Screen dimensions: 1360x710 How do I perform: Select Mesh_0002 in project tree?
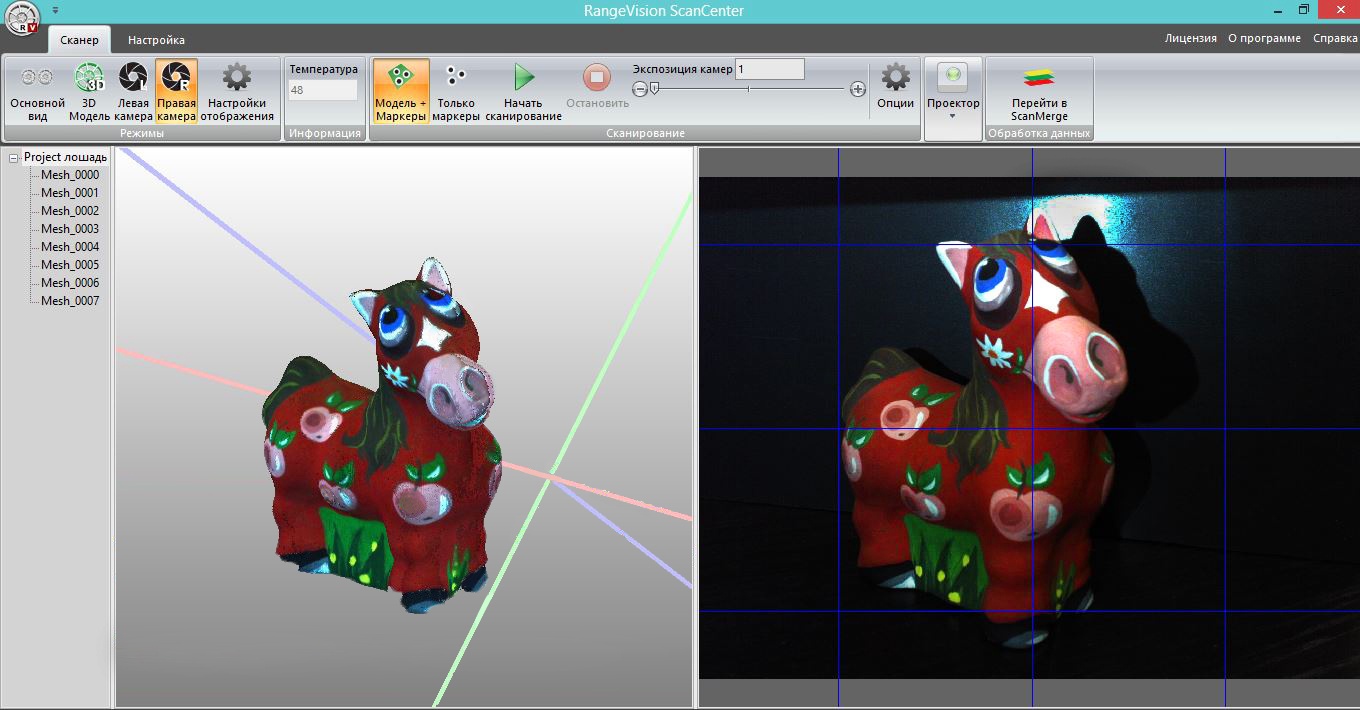coord(70,211)
